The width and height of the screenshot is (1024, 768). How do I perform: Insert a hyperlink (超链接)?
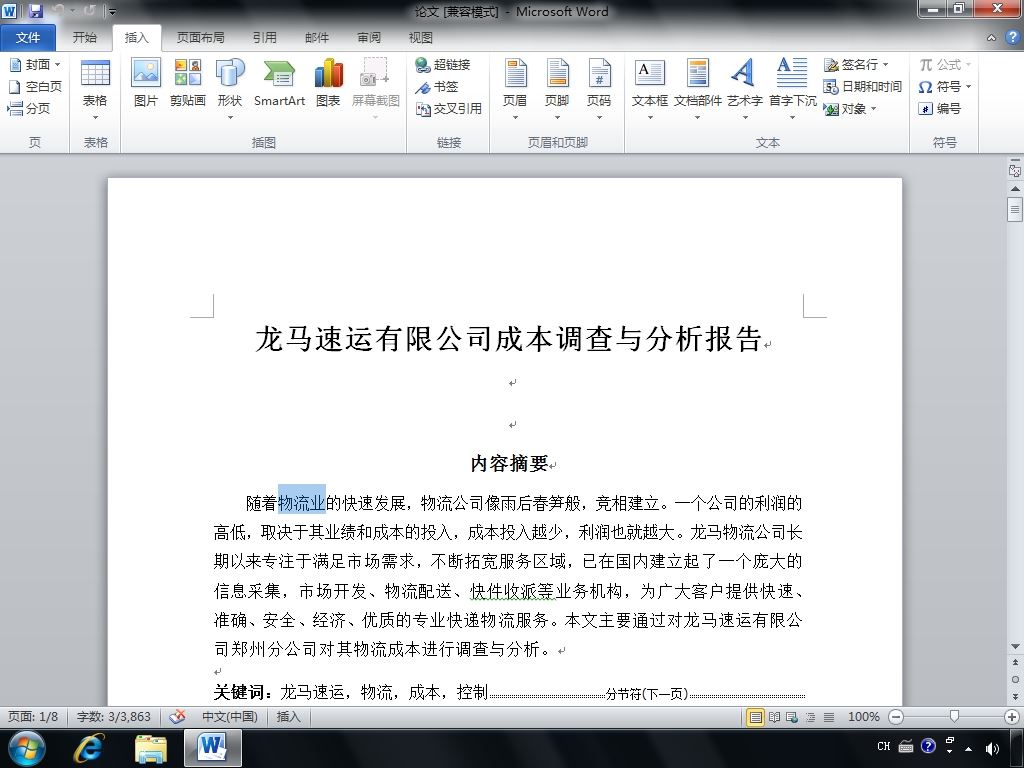click(x=443, y=64)
